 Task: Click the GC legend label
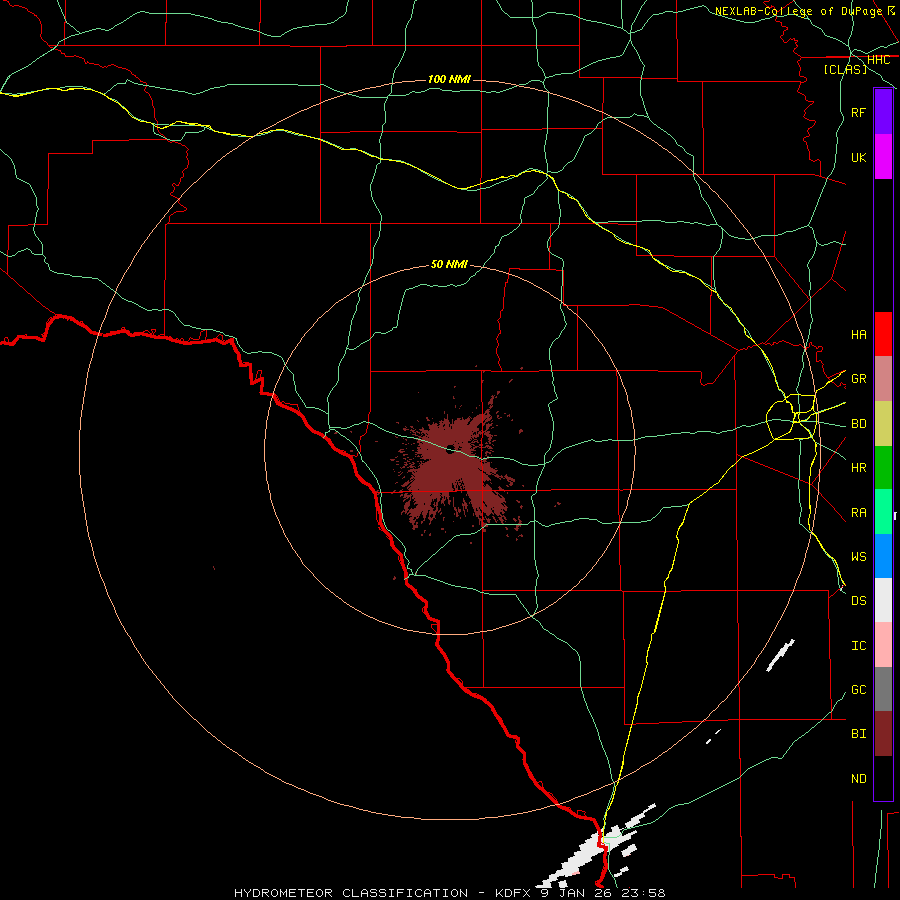point(858,689)
